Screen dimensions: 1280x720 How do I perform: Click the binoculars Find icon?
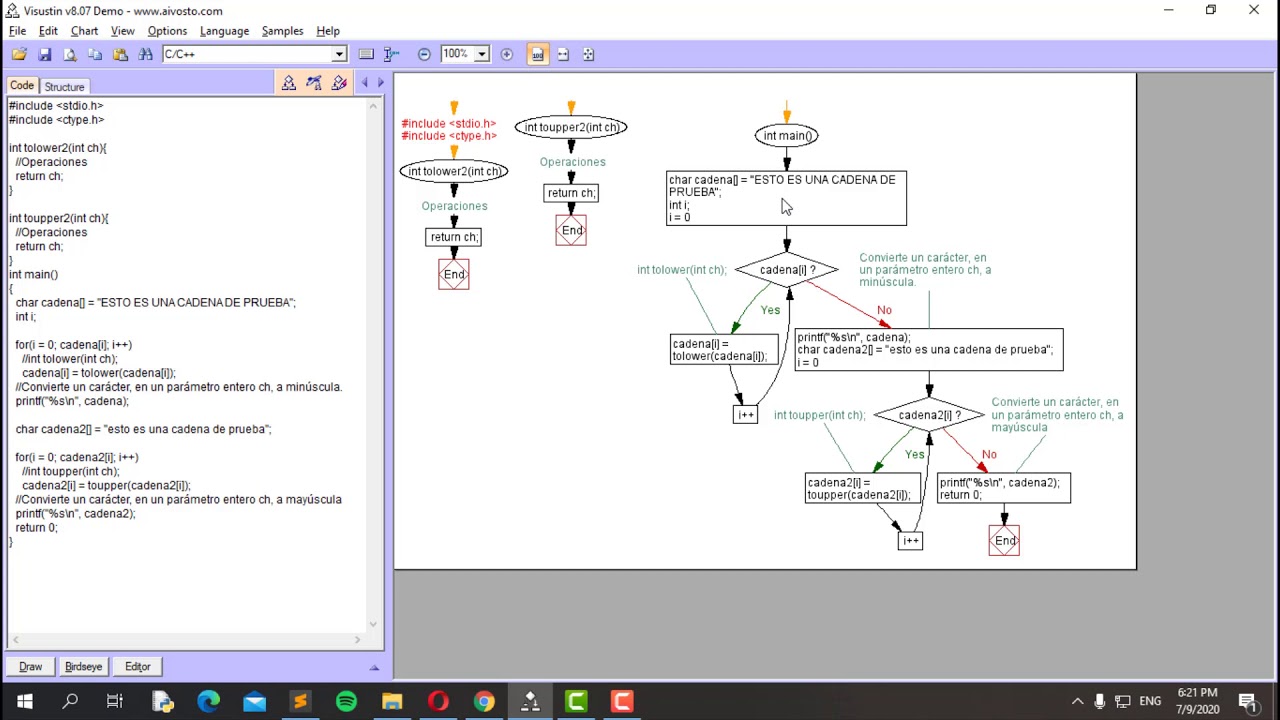pyautogui.click(x=146, y=54)
